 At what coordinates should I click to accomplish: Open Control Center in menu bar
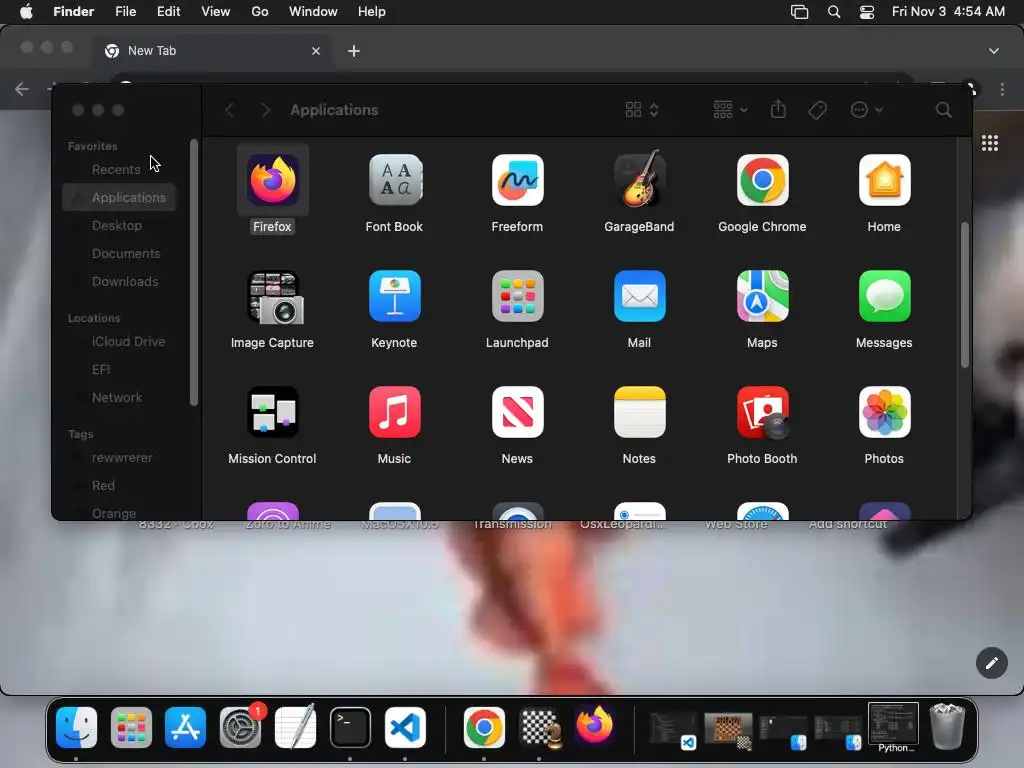coord(867,12)
